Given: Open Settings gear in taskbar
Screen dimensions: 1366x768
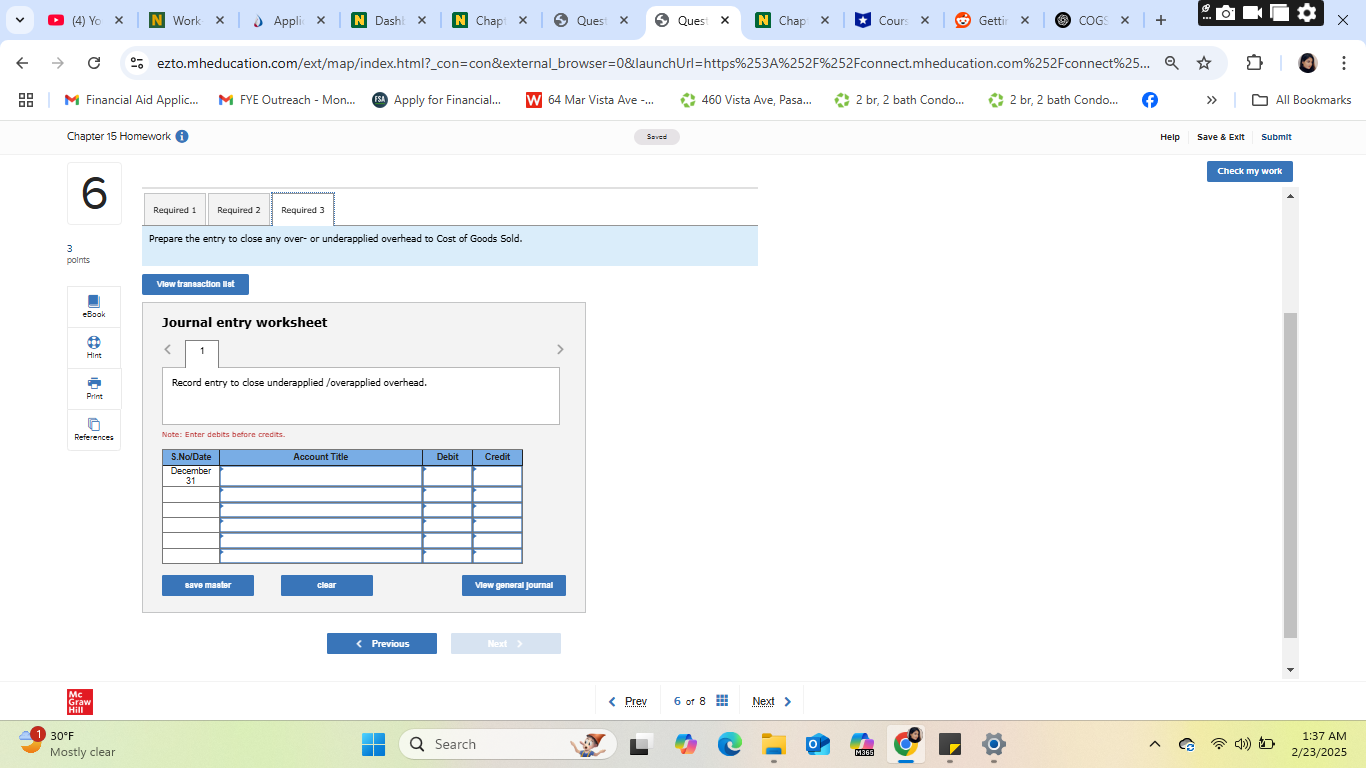Looking at the screenshot, I should pyautogui.click(x=993, y=744).
